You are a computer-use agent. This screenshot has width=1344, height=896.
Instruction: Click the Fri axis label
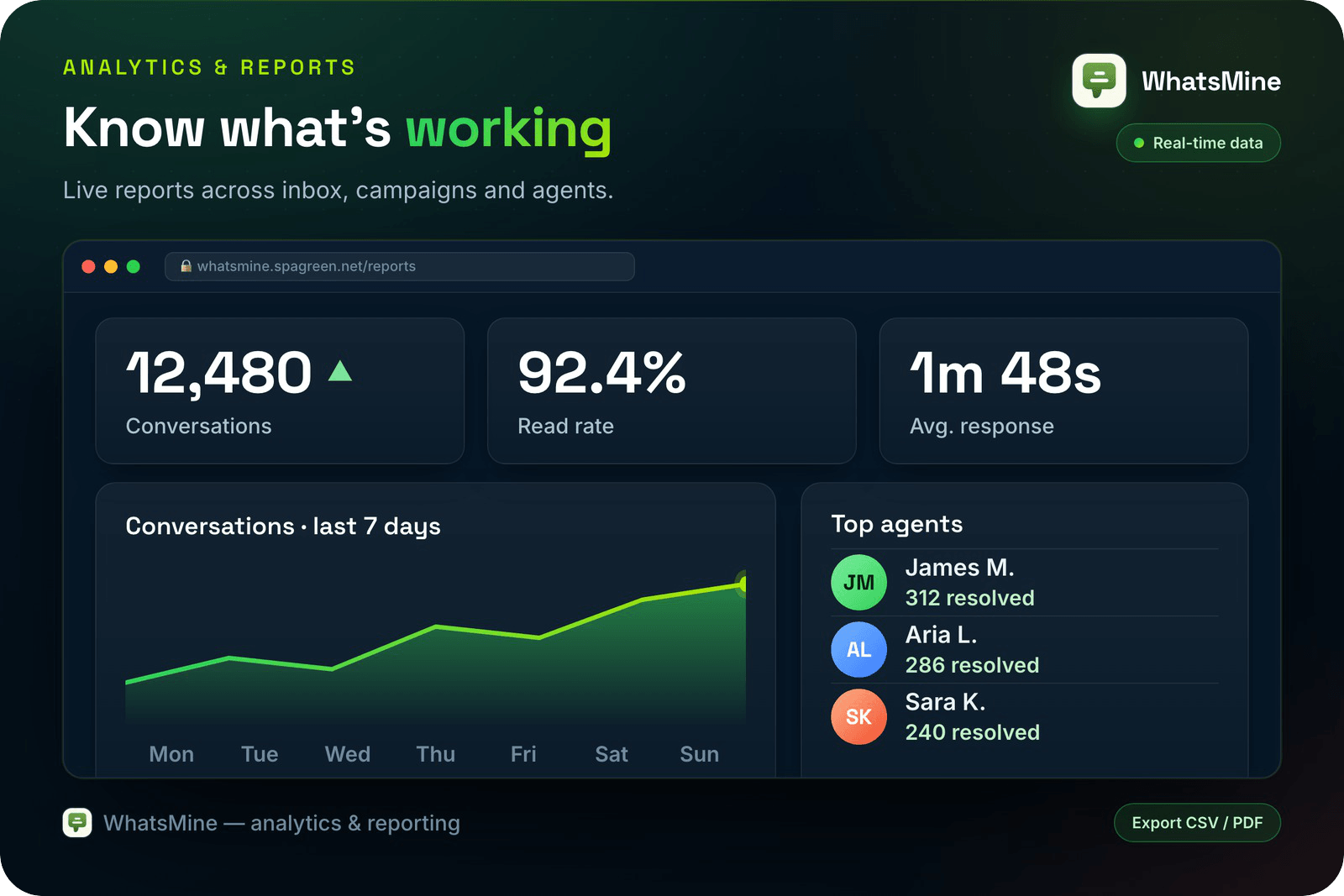[x=523, y=754]
